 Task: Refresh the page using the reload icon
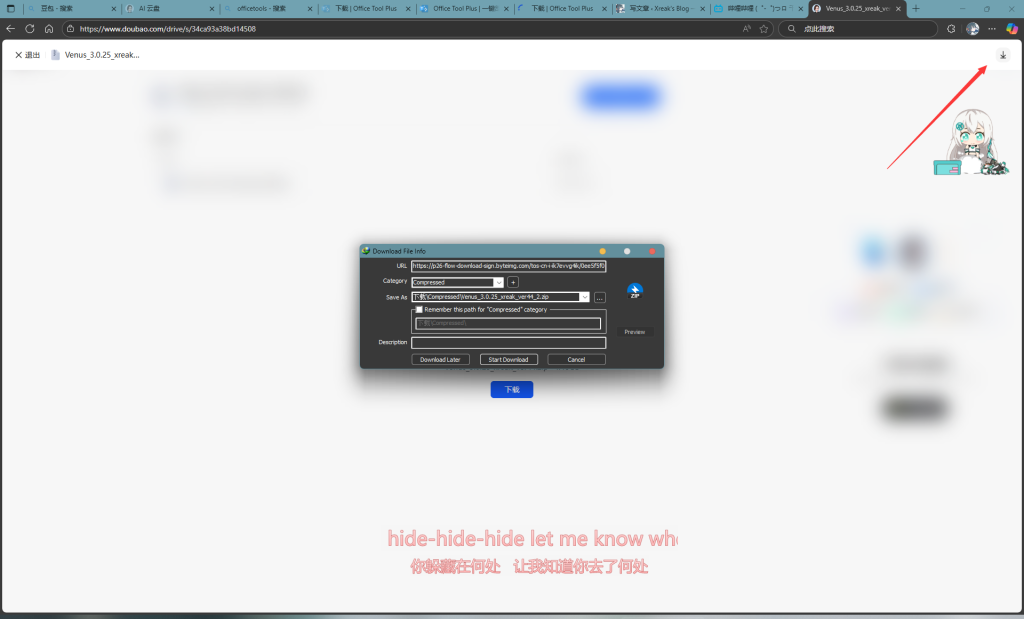click(x=30, y=29)
